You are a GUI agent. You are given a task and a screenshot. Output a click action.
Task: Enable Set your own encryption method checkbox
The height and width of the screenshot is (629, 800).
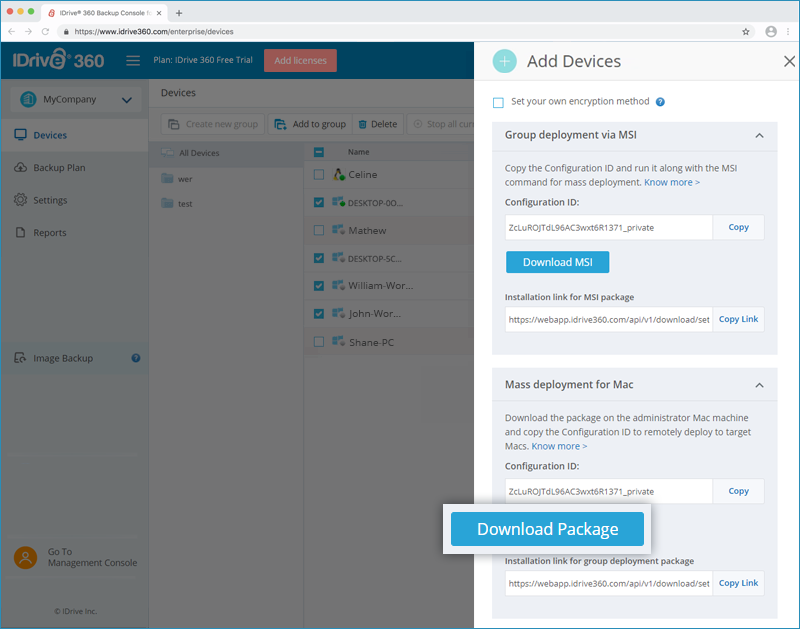point(498,102)
